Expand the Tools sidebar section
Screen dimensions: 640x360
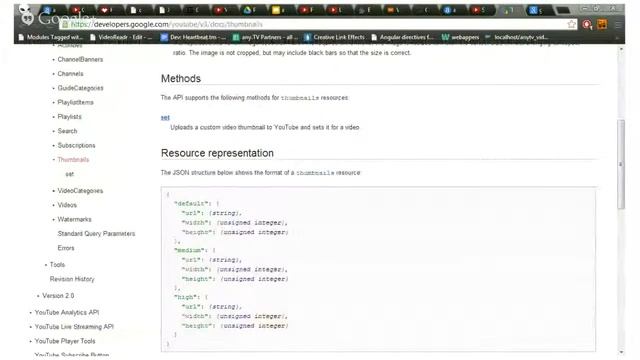pos(57,264)
